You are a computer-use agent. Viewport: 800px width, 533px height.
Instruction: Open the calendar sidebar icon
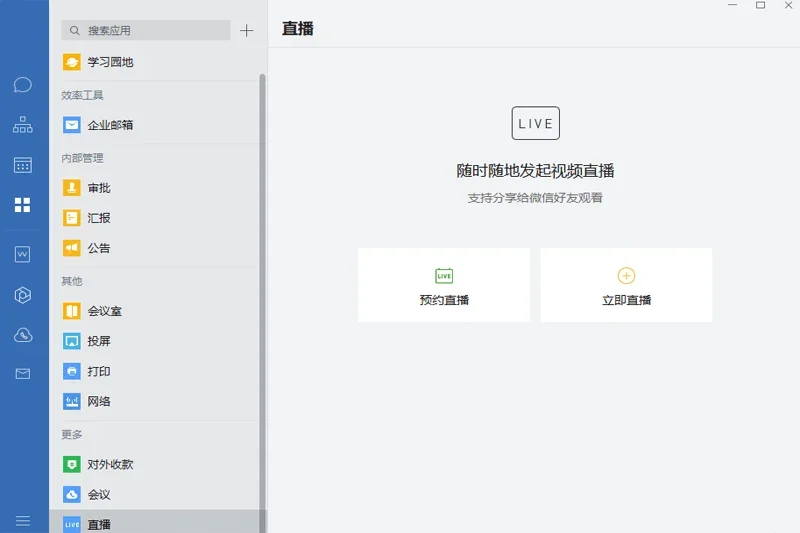(x=22, y=165)
